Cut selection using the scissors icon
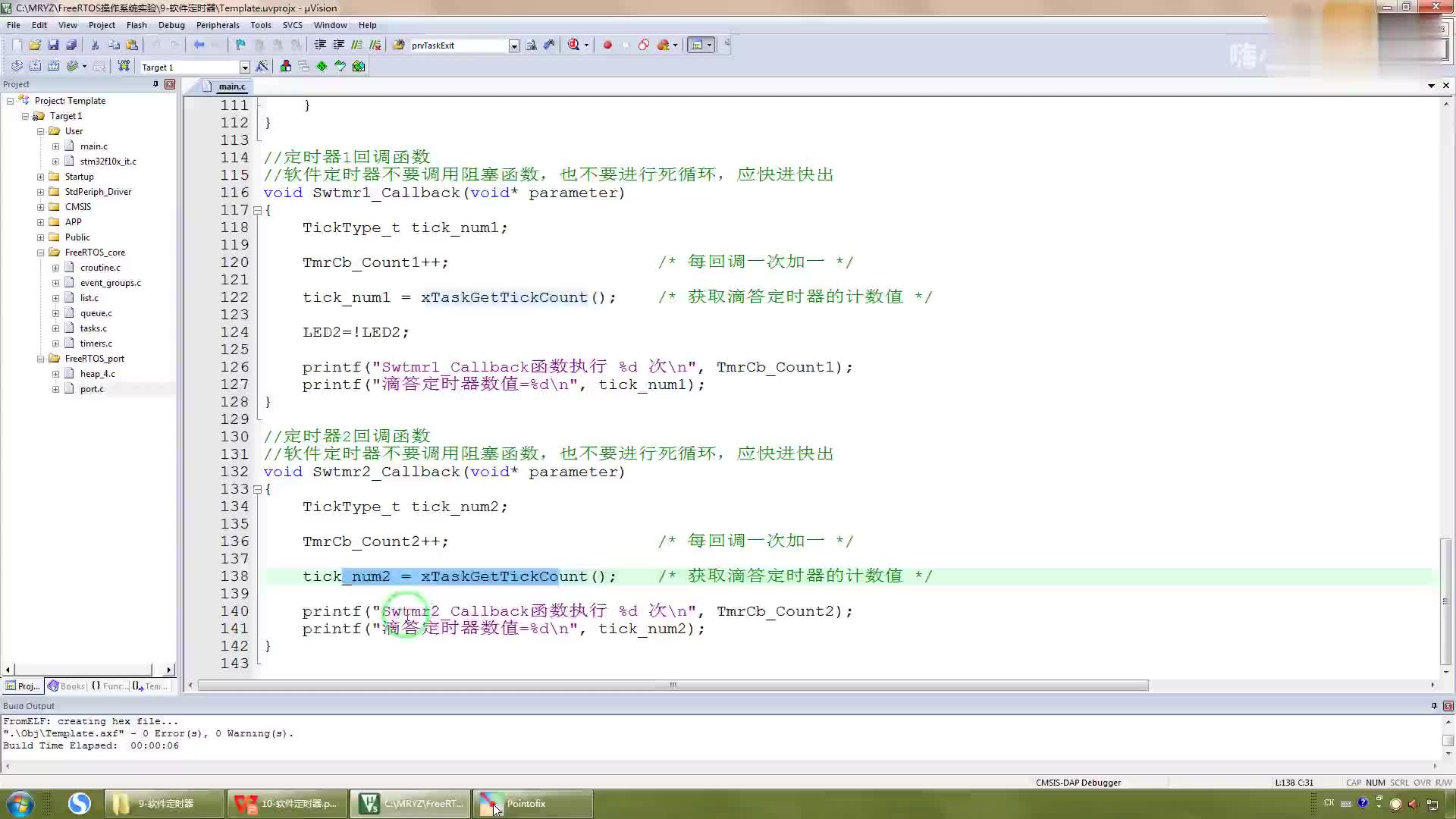This screenshot has width=1456, height=819. coord(96,45)
